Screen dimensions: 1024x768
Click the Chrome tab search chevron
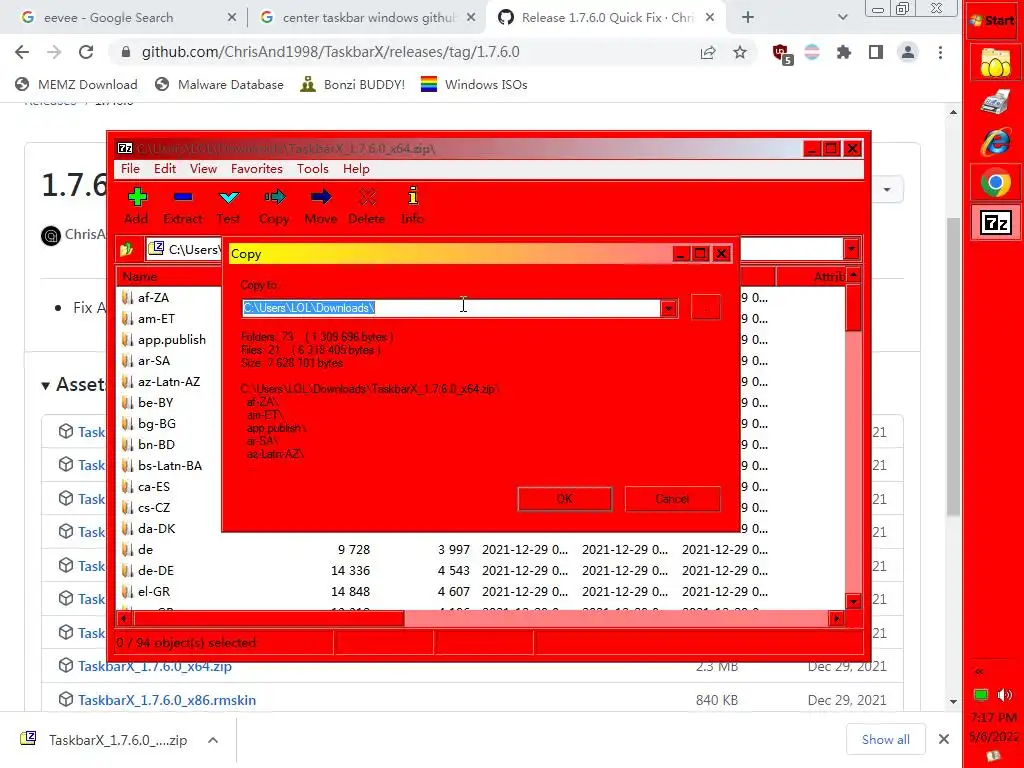[842, 18]
